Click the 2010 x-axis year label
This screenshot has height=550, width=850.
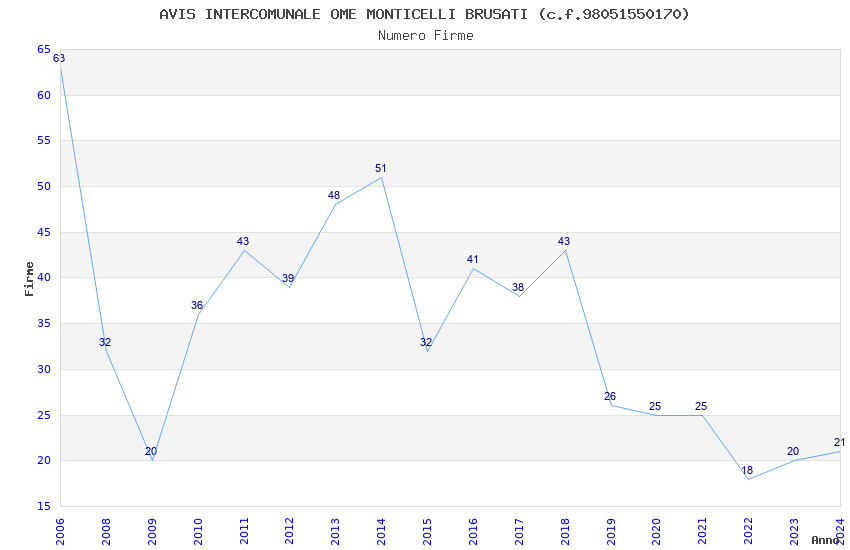[198, 531]
